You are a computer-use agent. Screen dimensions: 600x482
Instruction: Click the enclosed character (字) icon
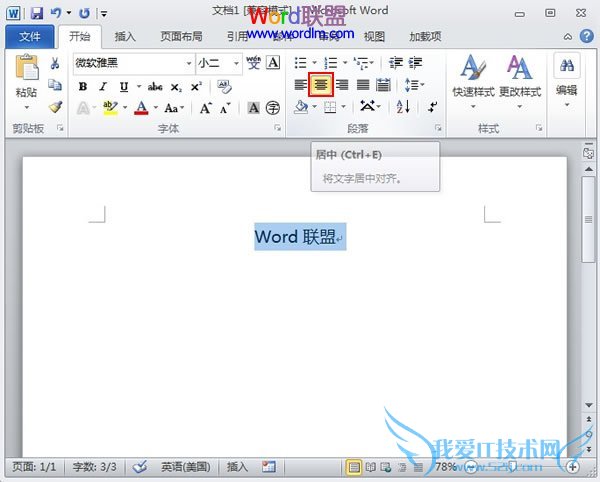pyautogui.click(x=273, y=108)
